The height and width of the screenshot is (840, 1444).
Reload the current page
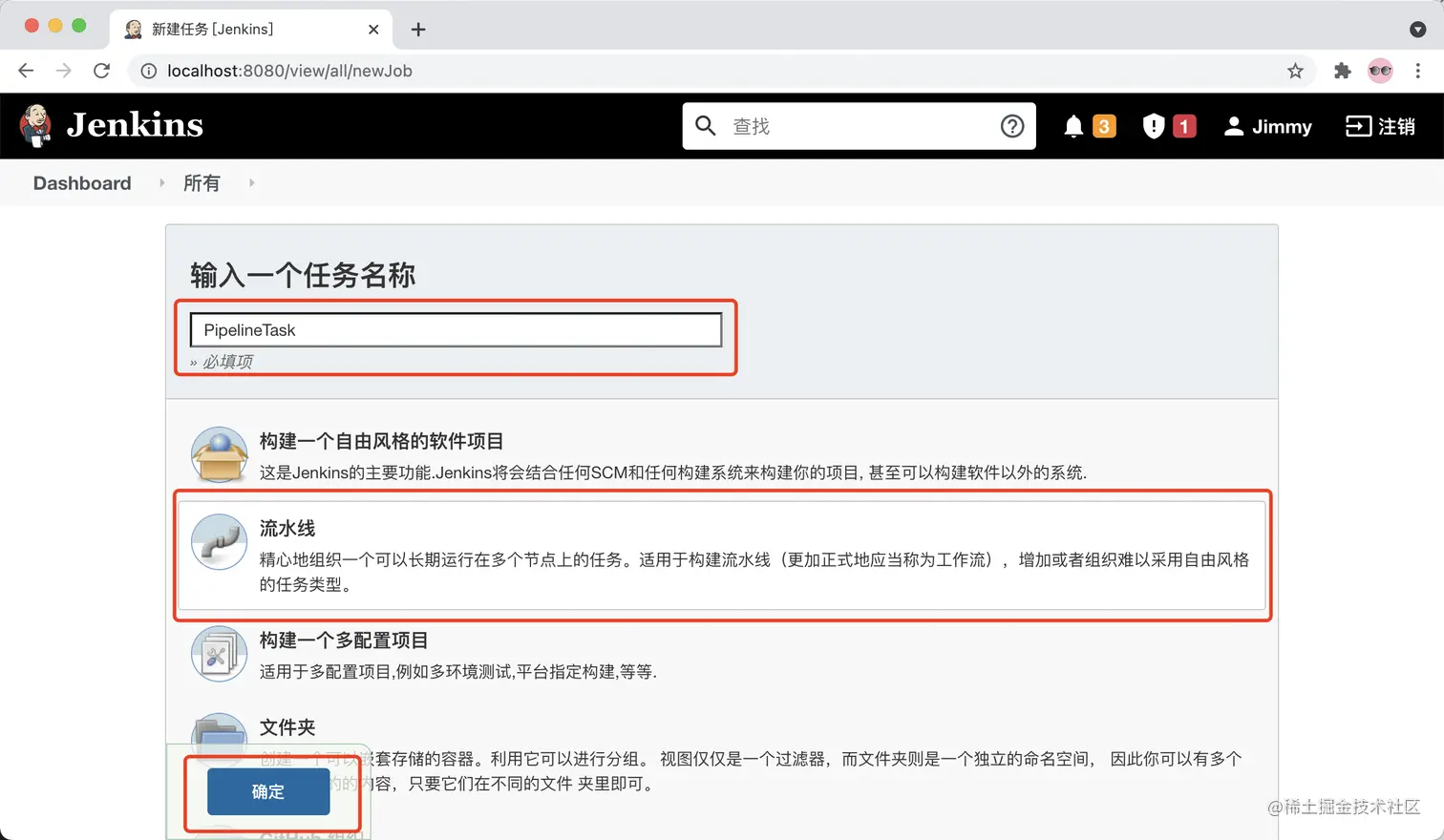click(101, 71)
